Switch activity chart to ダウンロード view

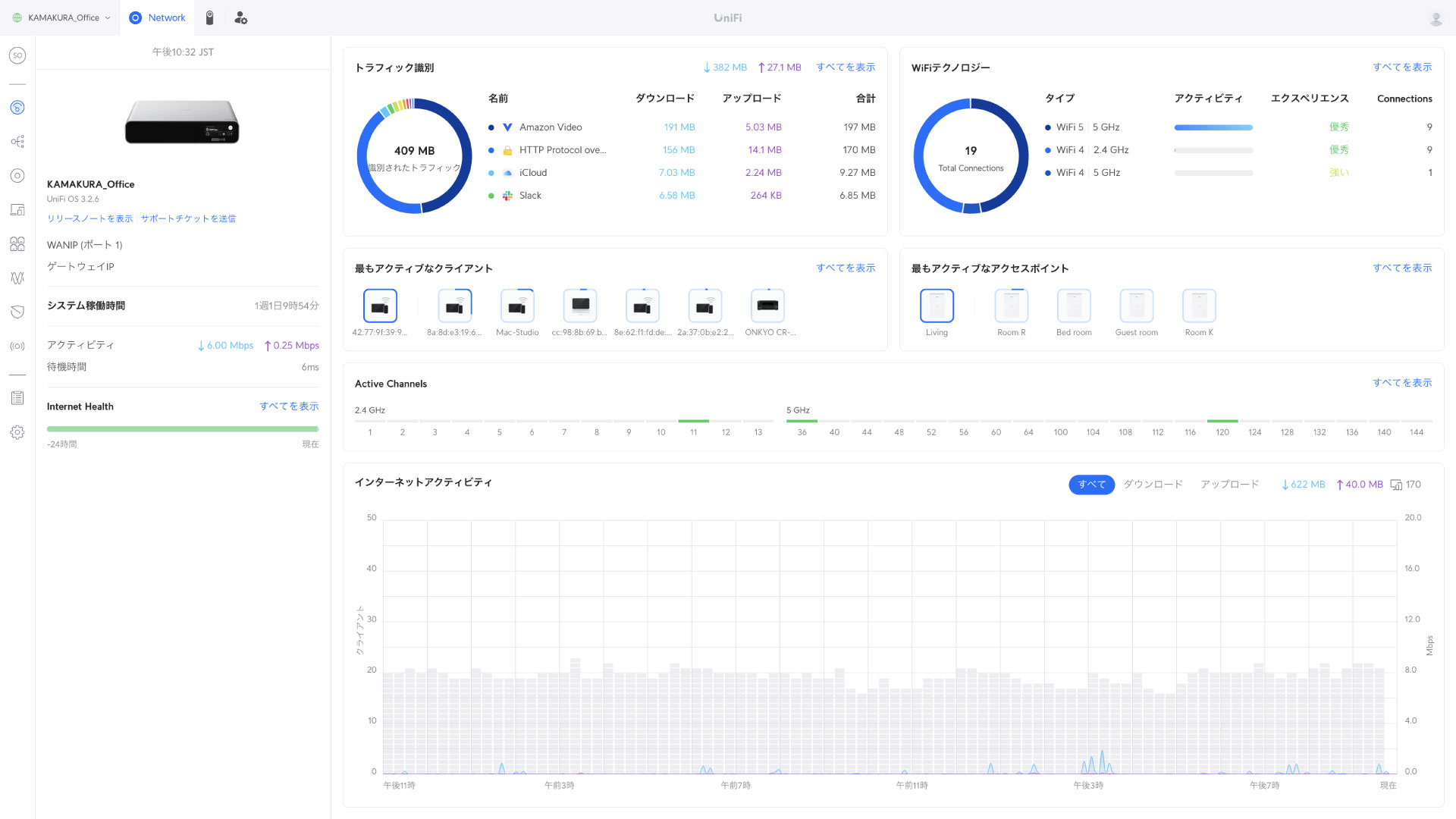(1153, 484)
